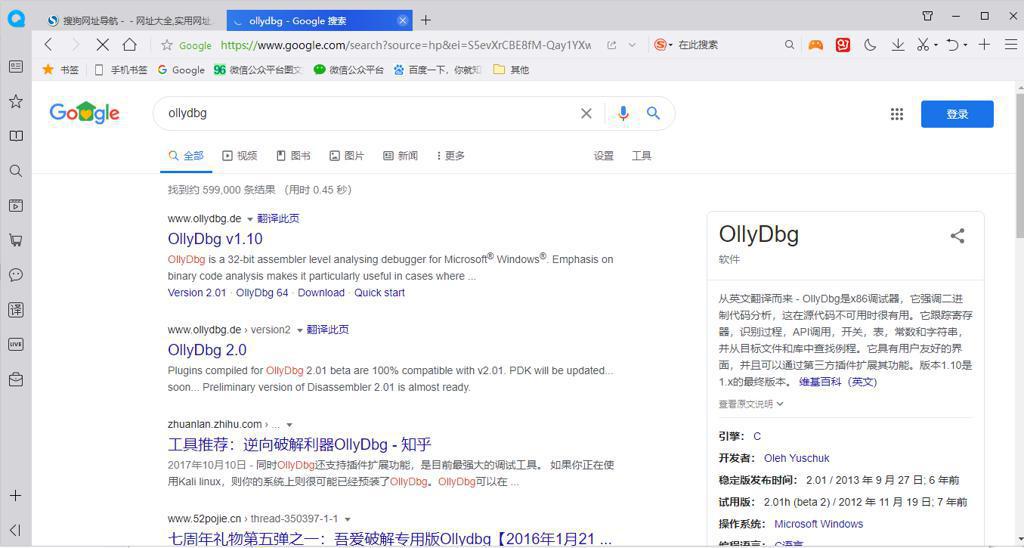The image size is (1024, 548).
Task: Open the downloads icon
Action: click(x=898, y=45)
